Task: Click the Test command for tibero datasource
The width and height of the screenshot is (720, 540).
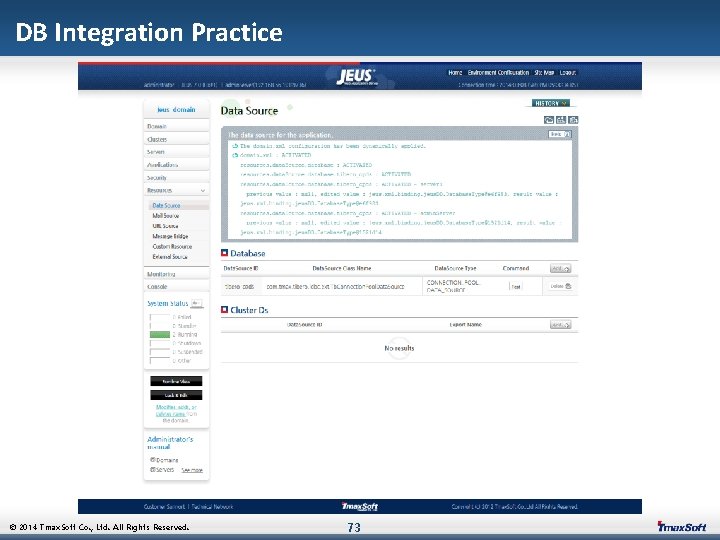Action: (516, 287)
